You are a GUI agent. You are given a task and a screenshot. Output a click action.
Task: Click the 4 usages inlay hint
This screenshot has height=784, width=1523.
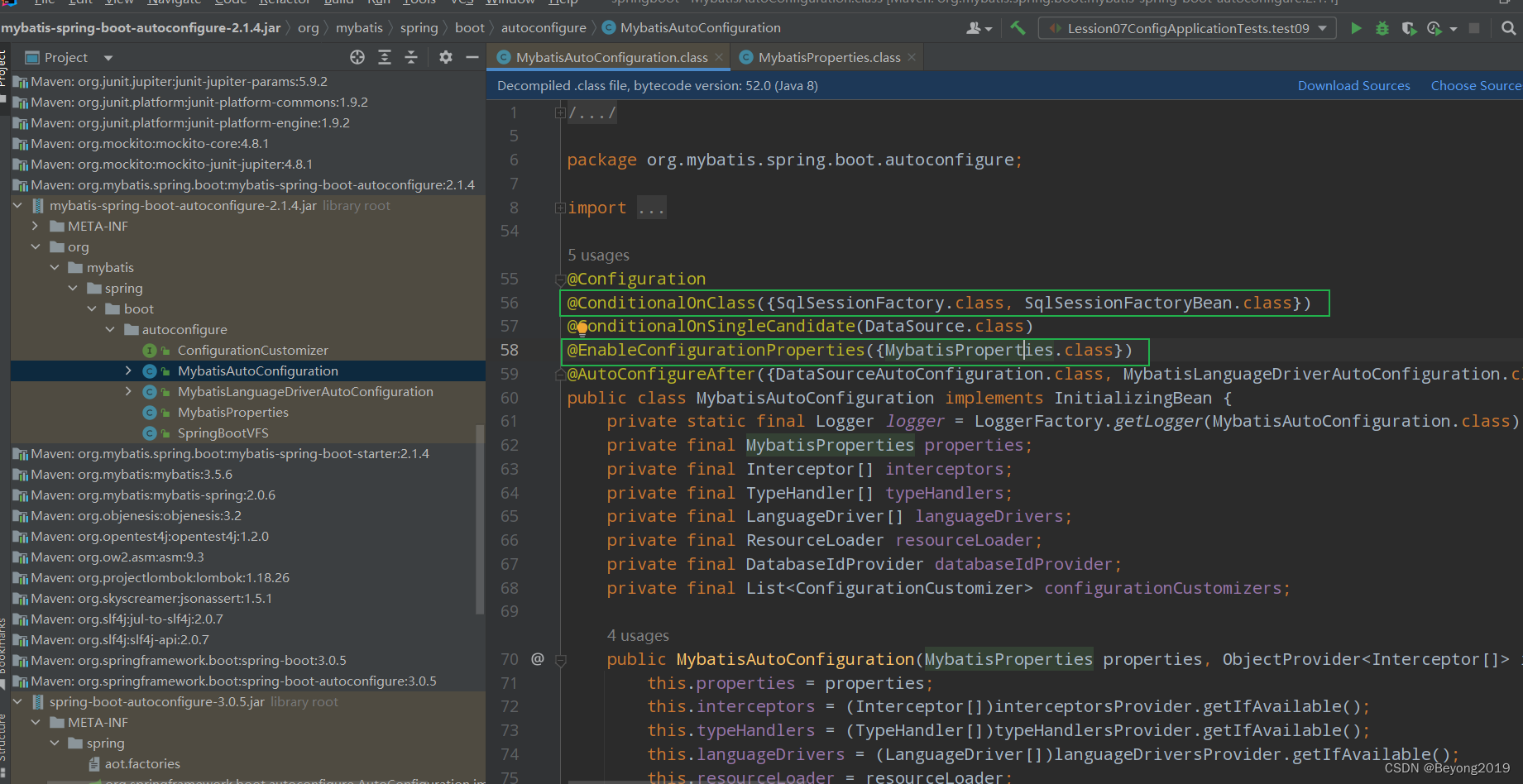click(638, 636)
